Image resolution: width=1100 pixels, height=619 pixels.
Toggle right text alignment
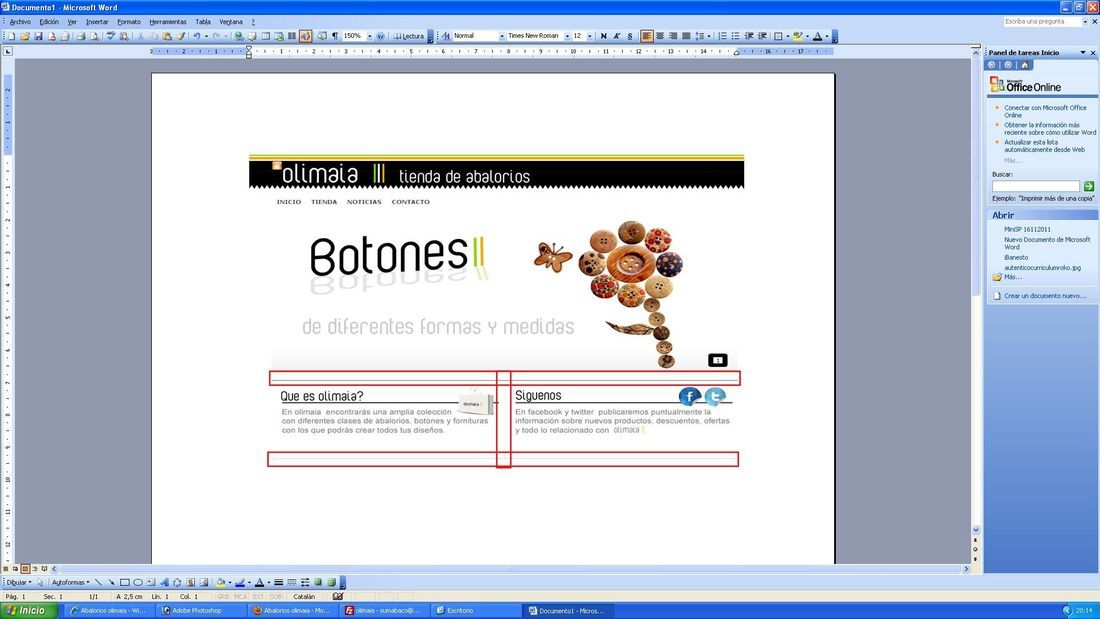[672, 36]
